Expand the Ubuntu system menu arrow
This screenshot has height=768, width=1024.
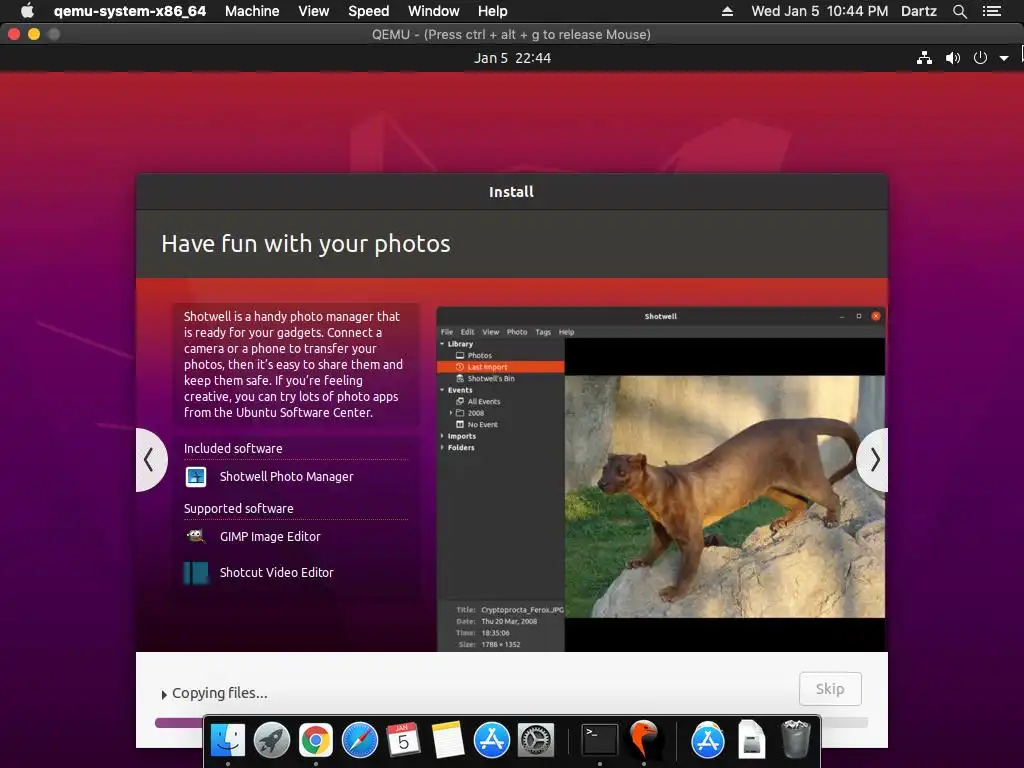point(1004,58)
